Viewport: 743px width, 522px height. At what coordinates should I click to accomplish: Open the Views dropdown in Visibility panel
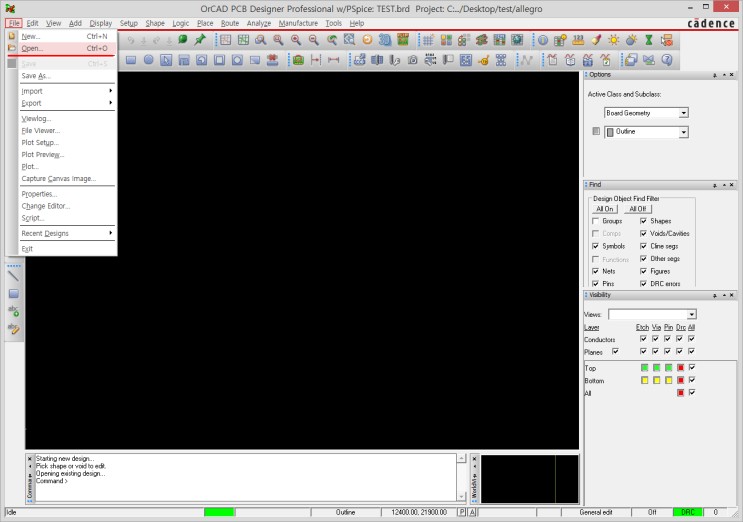[691, 315]
